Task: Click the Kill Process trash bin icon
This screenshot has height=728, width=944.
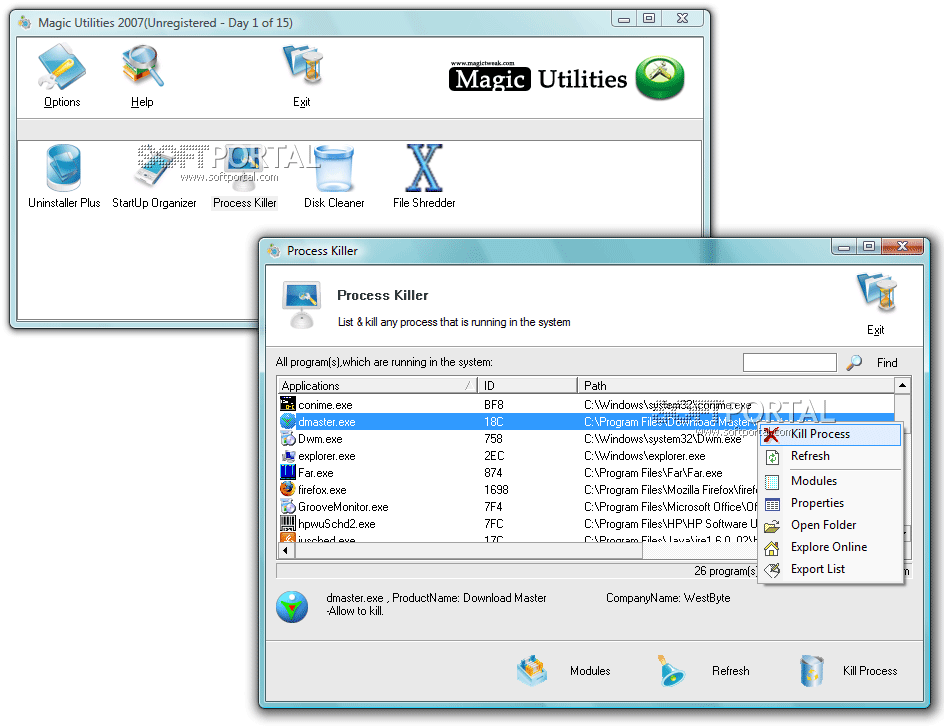Action: (x=812, y=671)
